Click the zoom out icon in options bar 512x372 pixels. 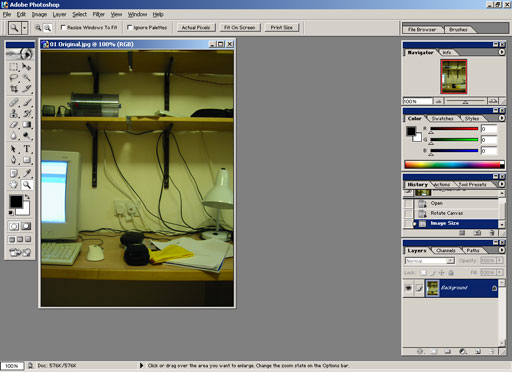tap(48, 28)
